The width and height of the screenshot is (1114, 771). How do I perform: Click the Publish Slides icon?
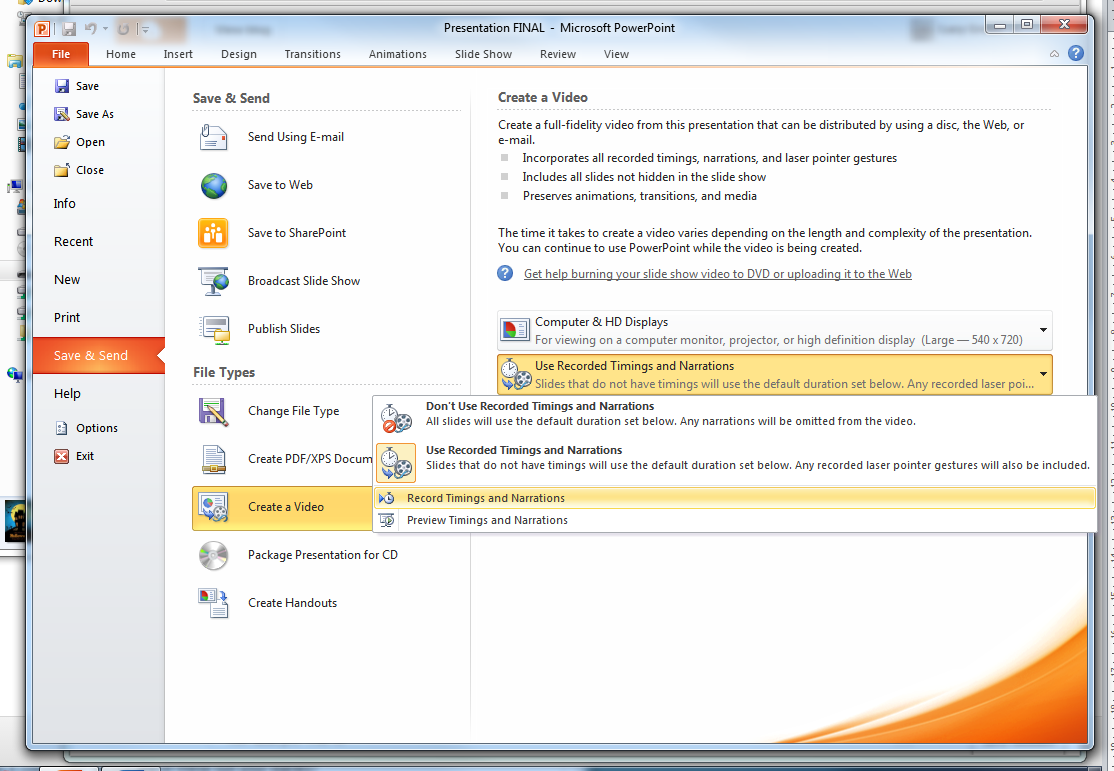point(215,330)
